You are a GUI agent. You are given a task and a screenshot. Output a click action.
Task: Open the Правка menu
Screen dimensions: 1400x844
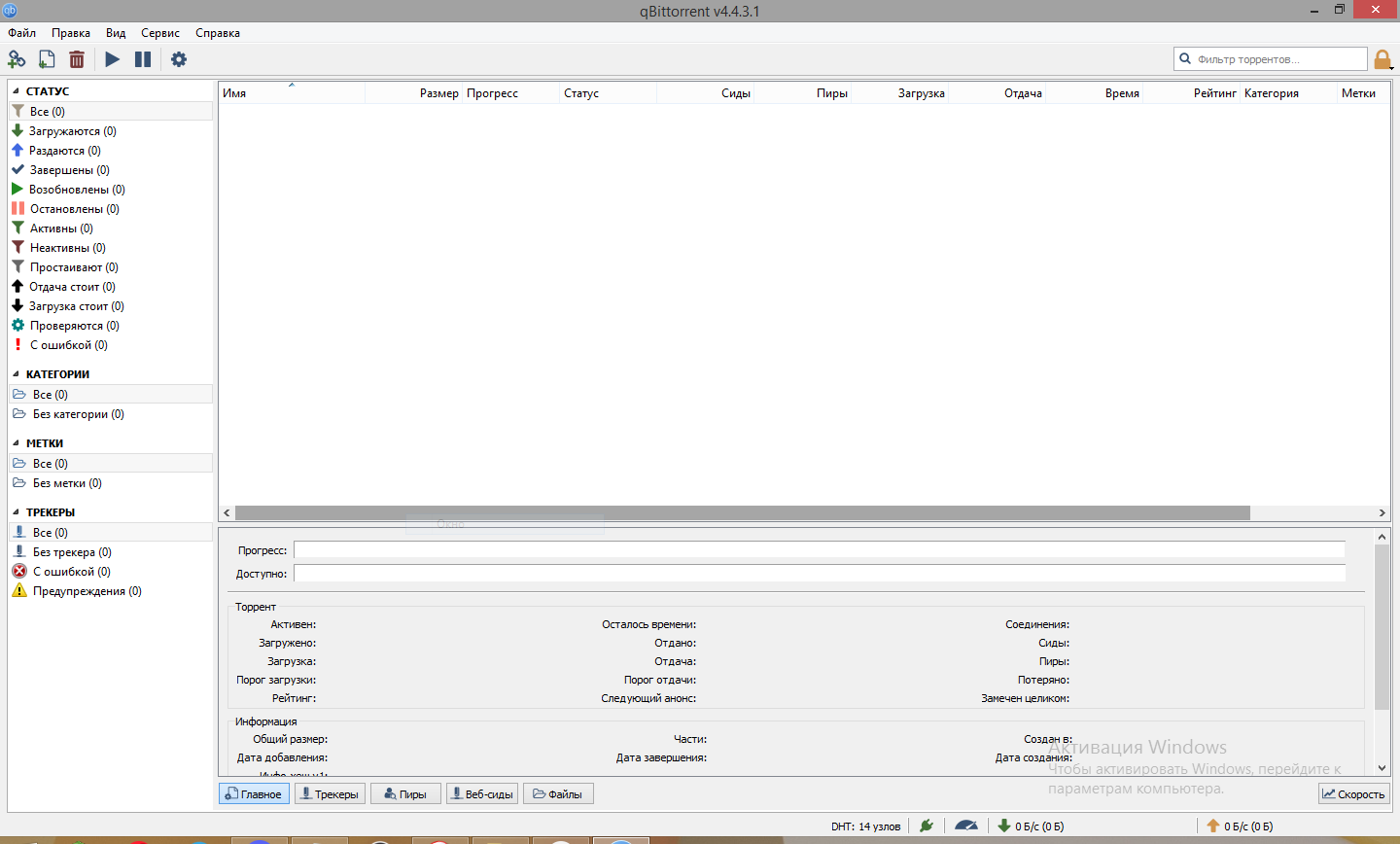click(x=71, y=33)
